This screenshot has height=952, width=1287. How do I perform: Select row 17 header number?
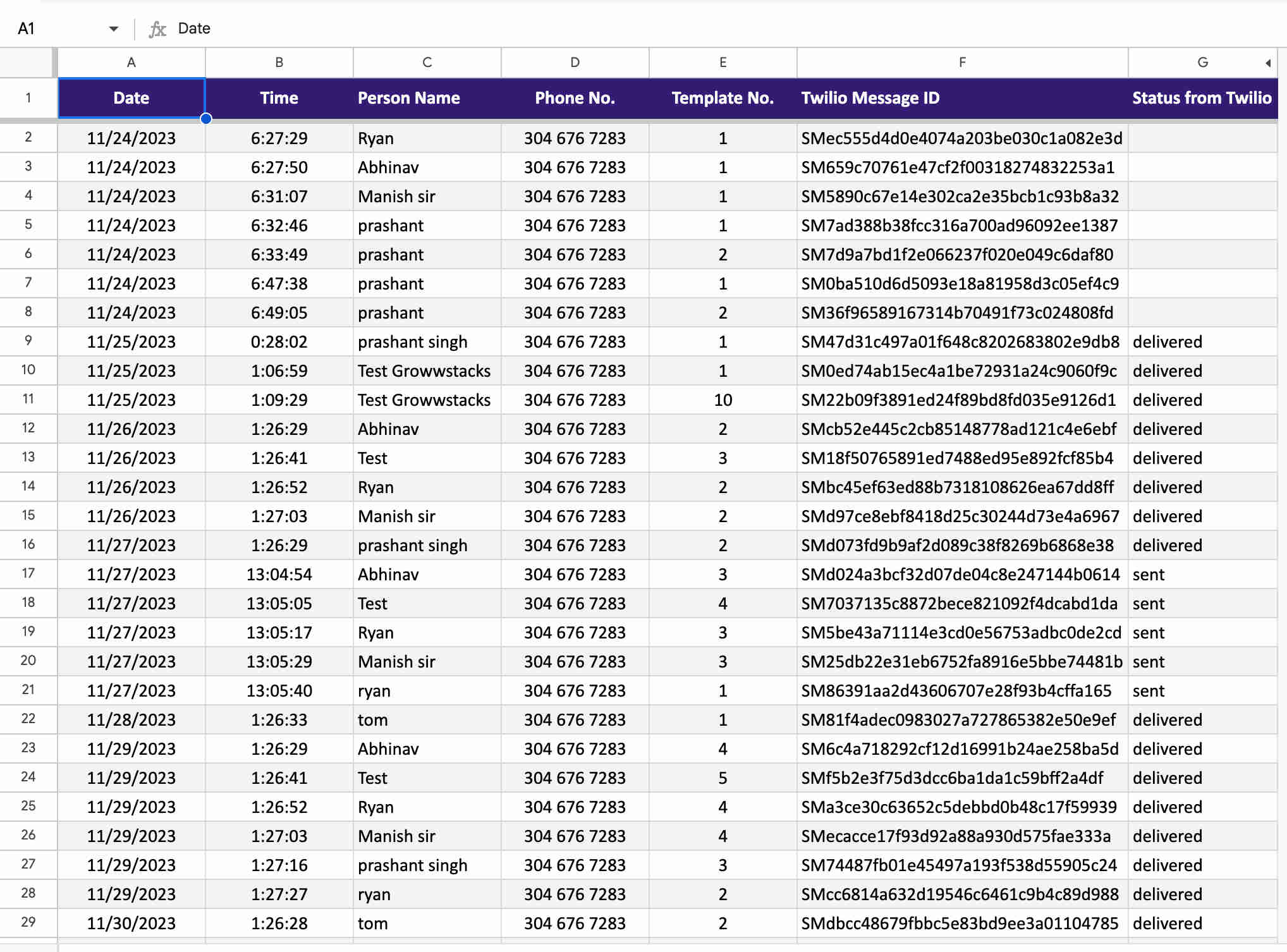click(28, 574)
